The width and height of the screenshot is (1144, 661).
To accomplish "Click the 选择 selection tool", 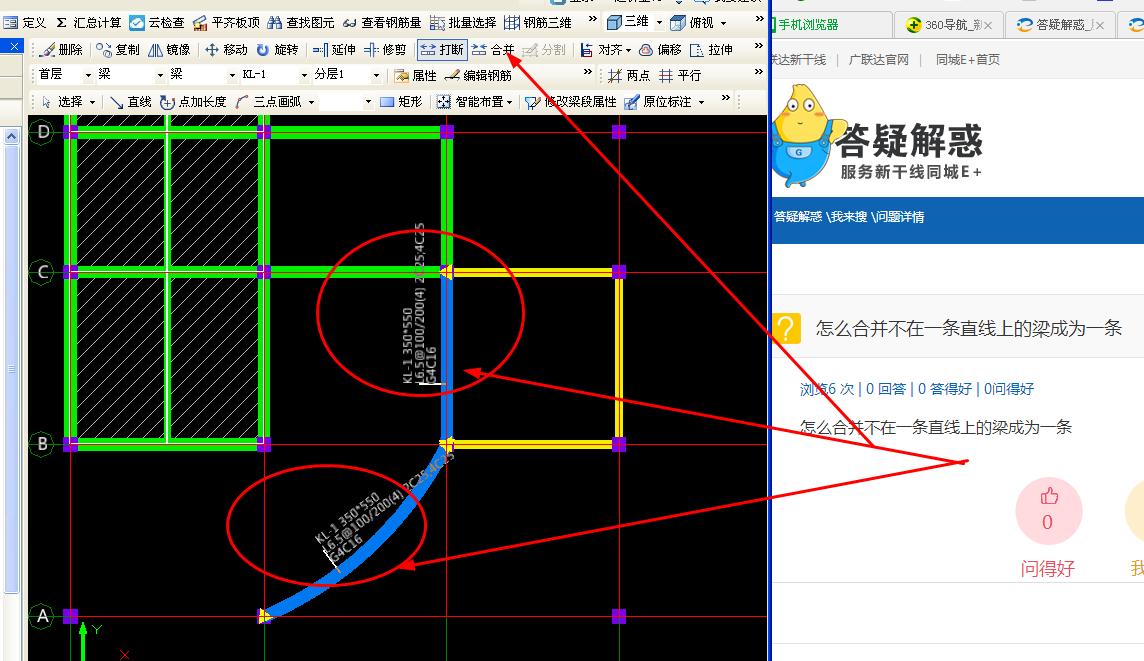I will coord(63,101).
